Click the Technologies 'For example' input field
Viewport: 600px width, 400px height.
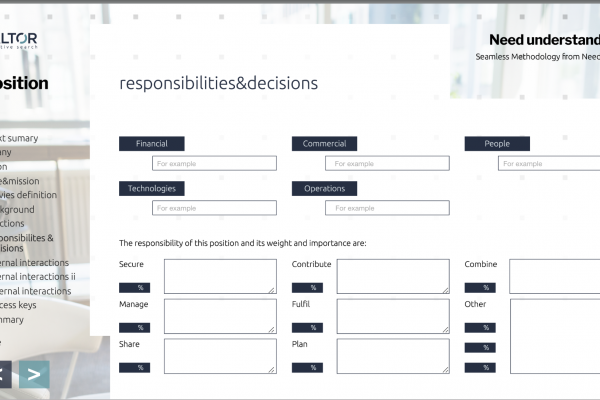[x=214, y=208]
